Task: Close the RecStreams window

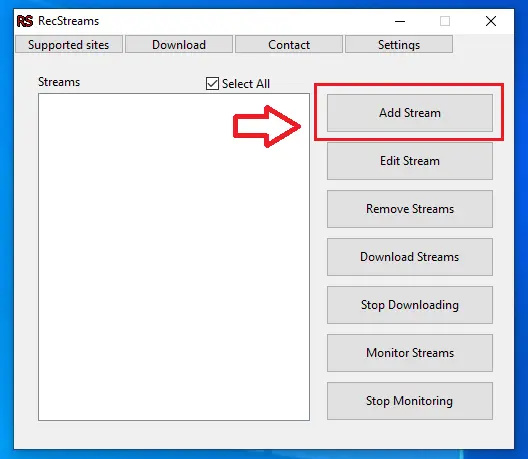Action: click(491, 21)
